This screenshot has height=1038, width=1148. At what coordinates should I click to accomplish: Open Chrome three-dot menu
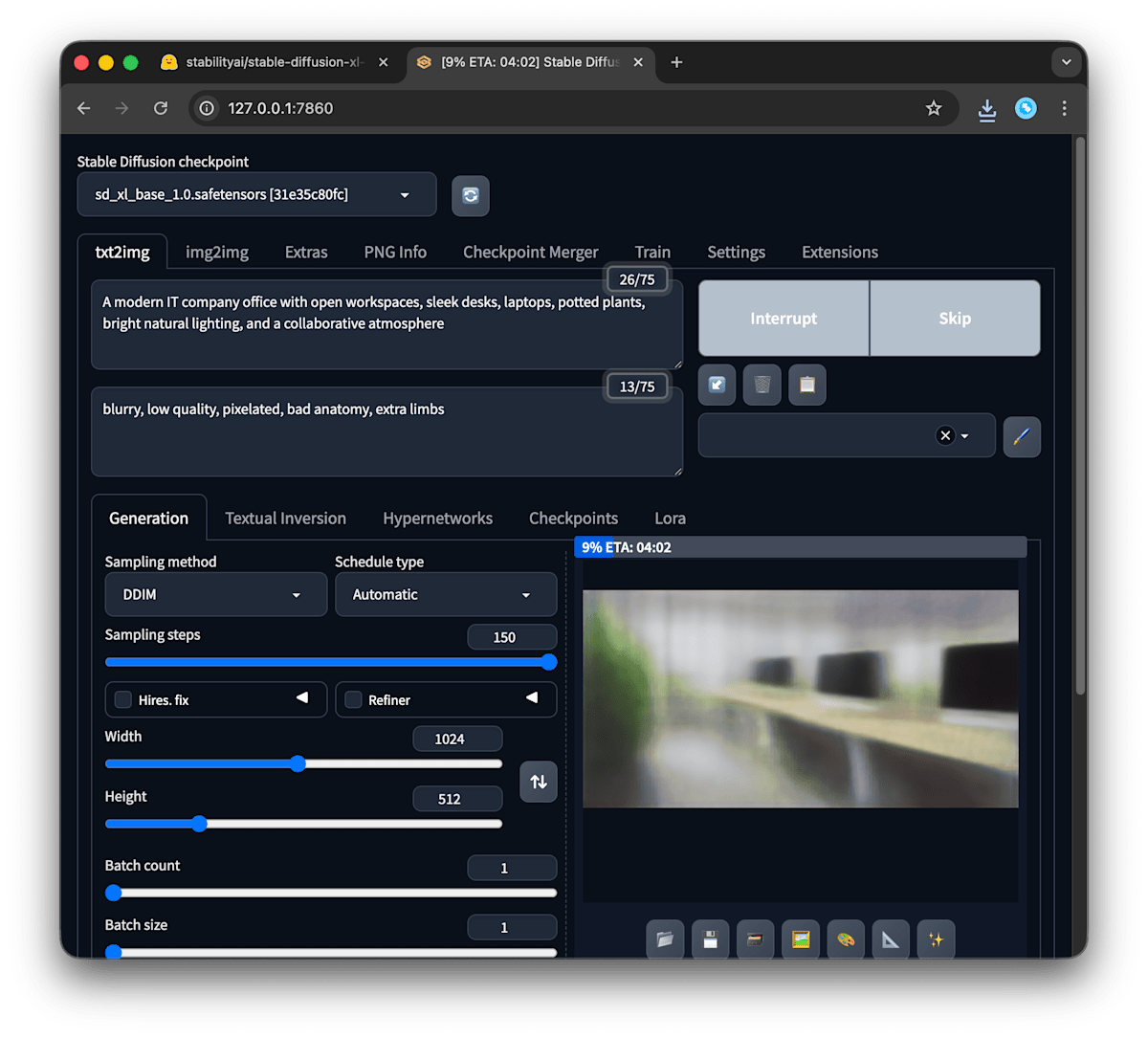click(x=1064, y=108)
